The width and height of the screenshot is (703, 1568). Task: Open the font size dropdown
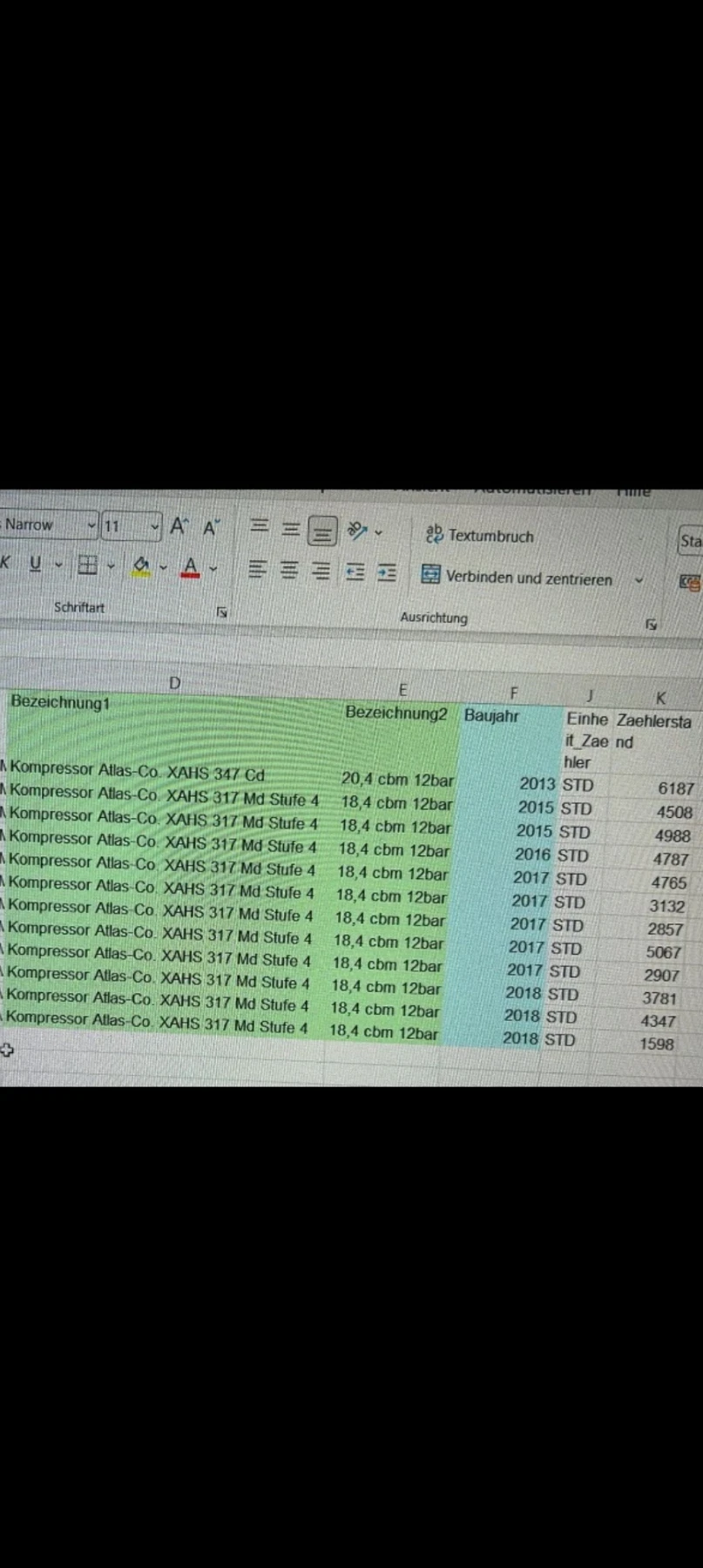(155, 526)
